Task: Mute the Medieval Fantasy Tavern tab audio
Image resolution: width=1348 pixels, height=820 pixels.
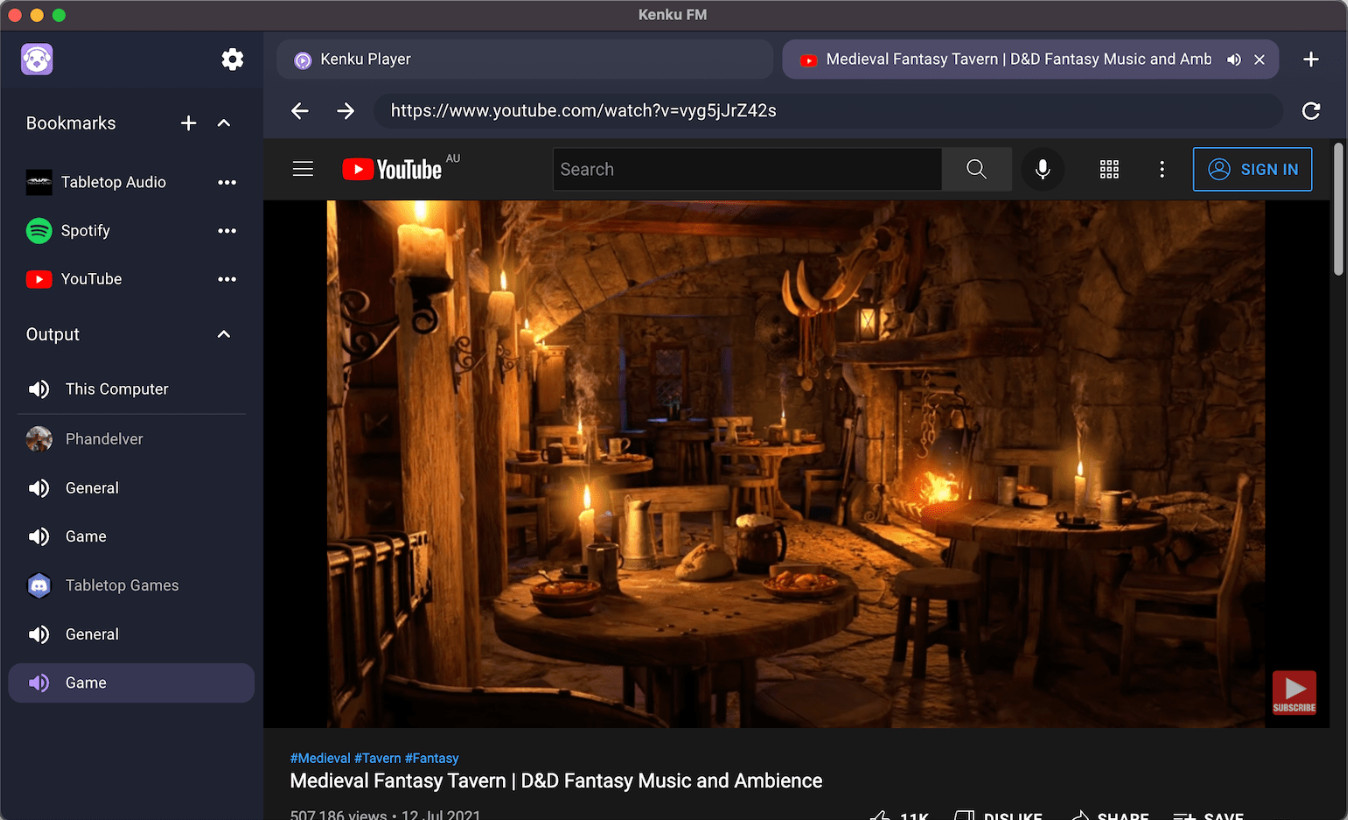Action: click(1234, 60)
